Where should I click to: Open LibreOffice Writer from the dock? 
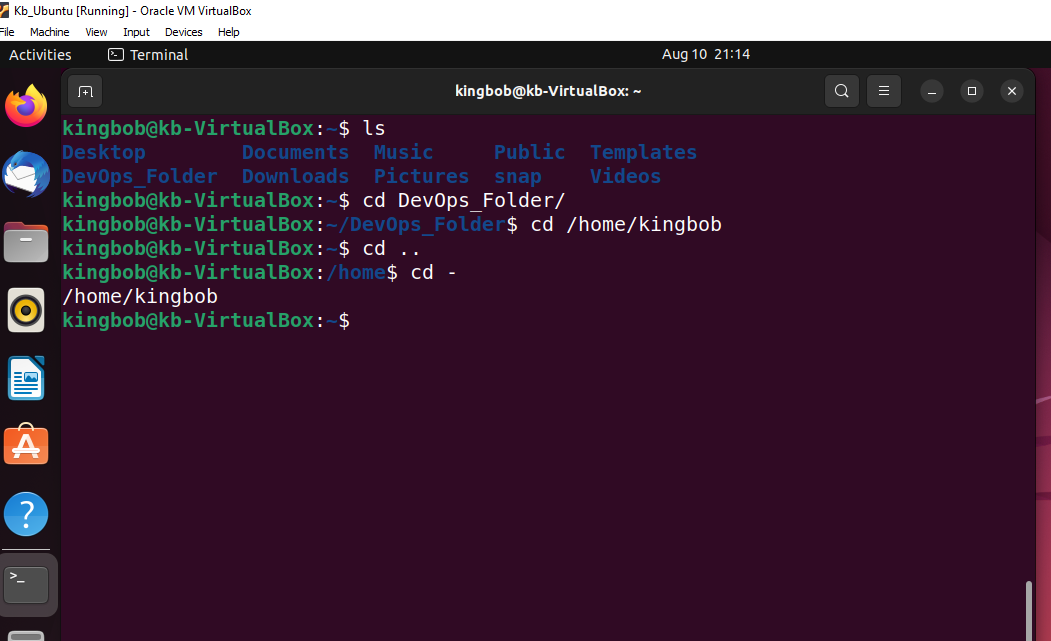pyautogui.click(x=25, y=378)
